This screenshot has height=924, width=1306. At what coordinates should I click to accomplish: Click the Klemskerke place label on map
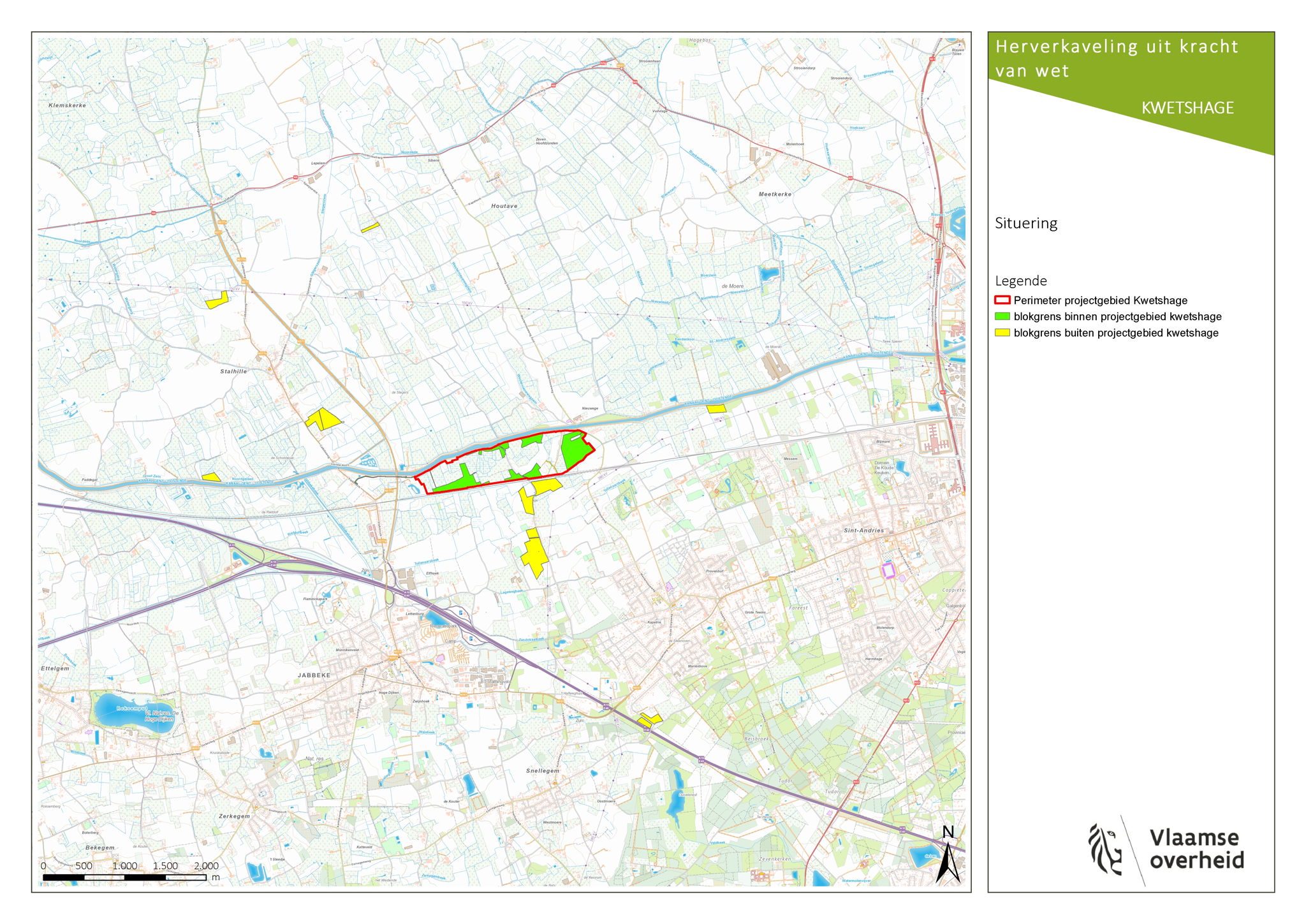pos(67,105)
